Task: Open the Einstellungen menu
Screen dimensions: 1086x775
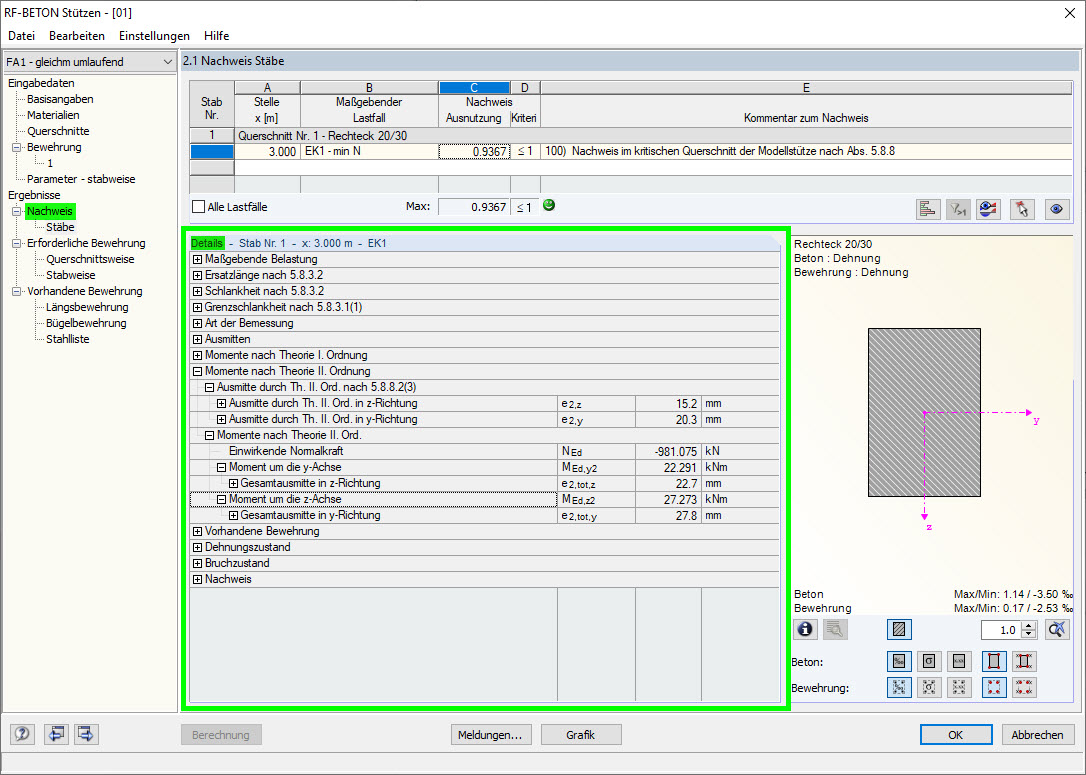Action: click(x=154, y=35)
